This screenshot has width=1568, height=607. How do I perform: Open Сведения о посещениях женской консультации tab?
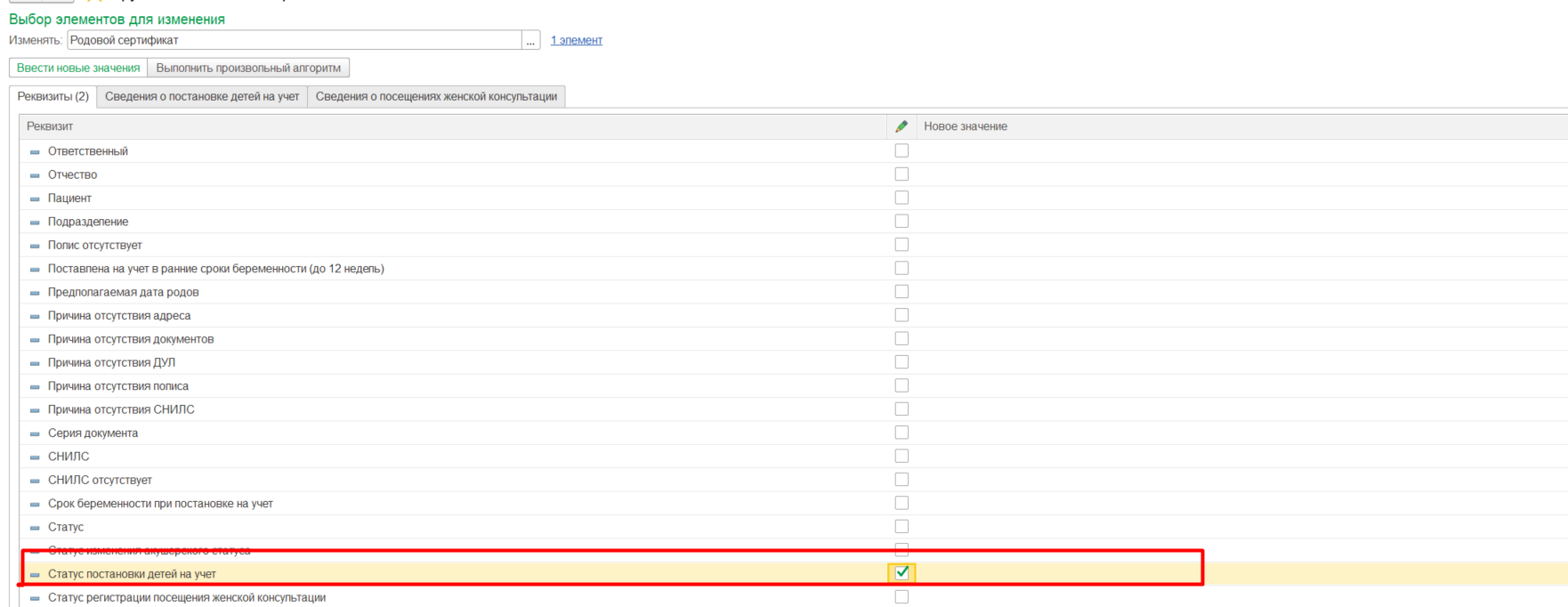click(x=436, y=97)
